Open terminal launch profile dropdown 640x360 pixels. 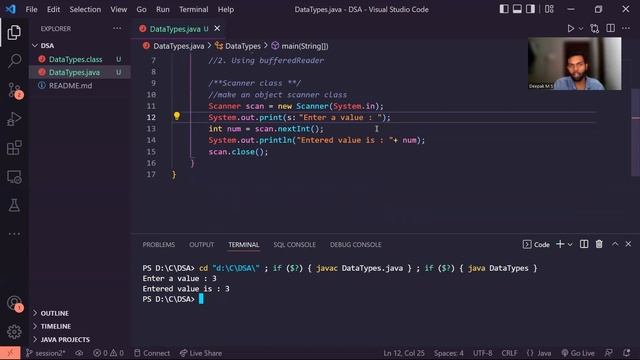click(x=570, y=244)
